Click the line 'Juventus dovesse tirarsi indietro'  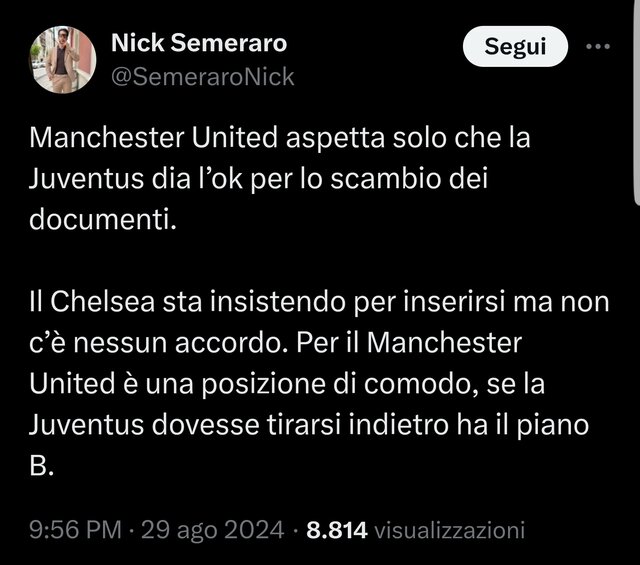(x=309, y=425)
